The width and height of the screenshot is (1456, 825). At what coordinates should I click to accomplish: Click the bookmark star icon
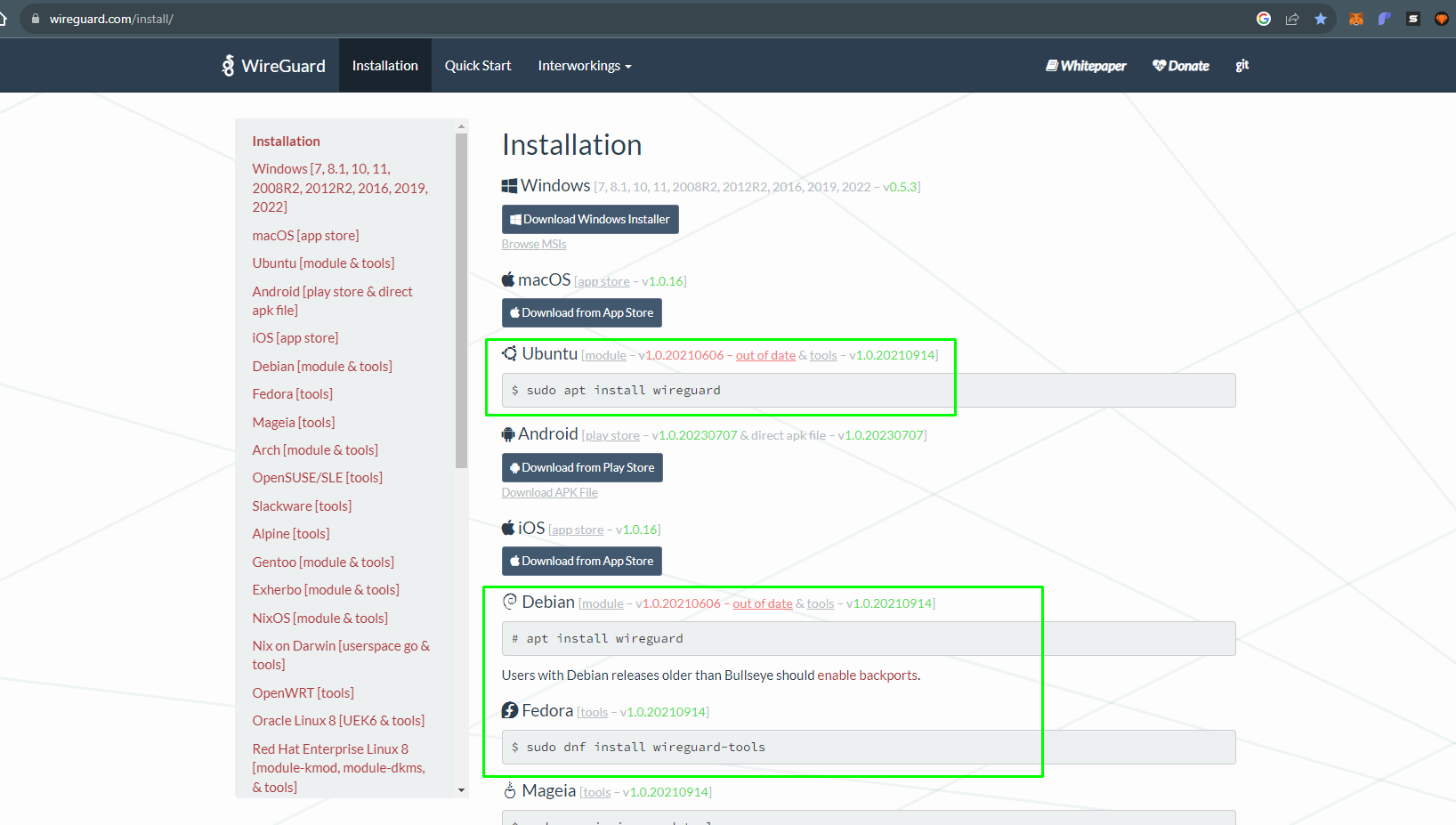click(x=1321, y=19)
